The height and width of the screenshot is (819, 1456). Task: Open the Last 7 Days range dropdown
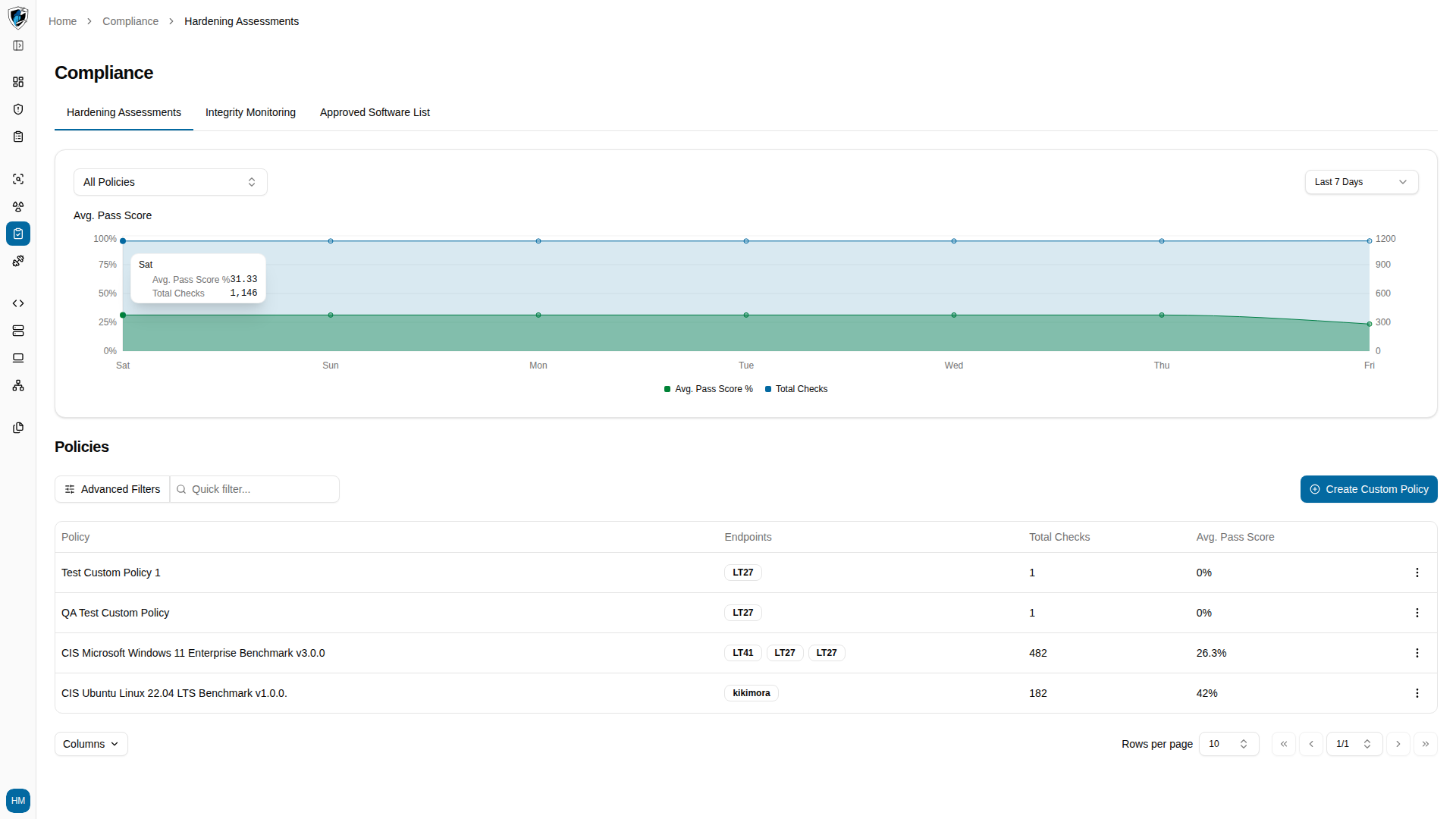(x=1361, y=182)
